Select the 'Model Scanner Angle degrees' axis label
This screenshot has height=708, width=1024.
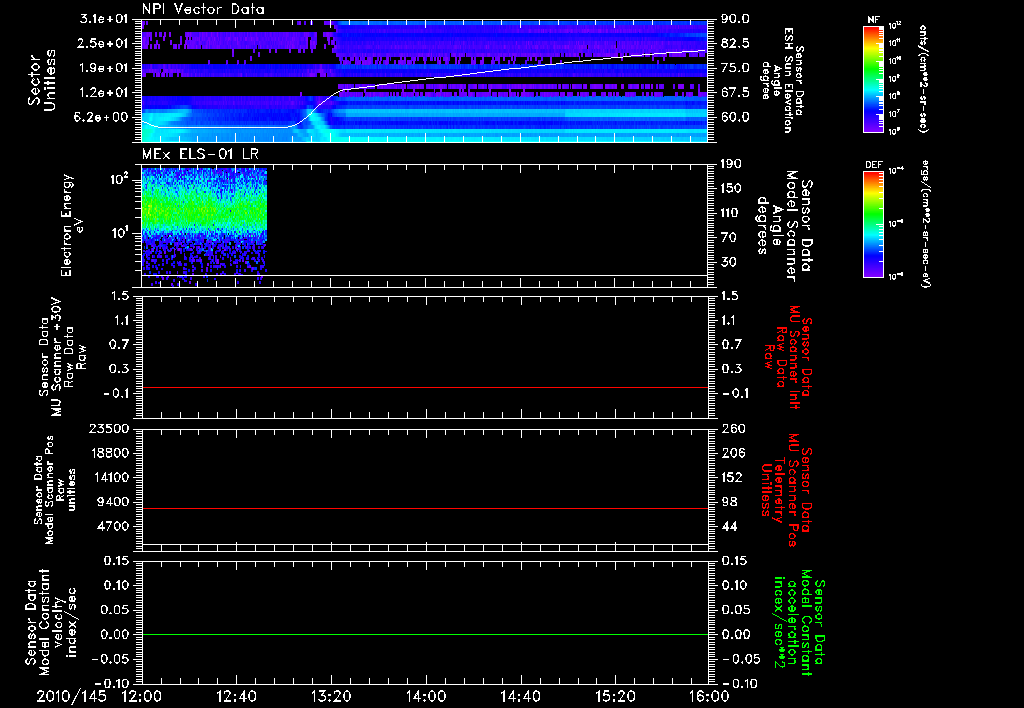pyautogui.click(x=784, y=226)
